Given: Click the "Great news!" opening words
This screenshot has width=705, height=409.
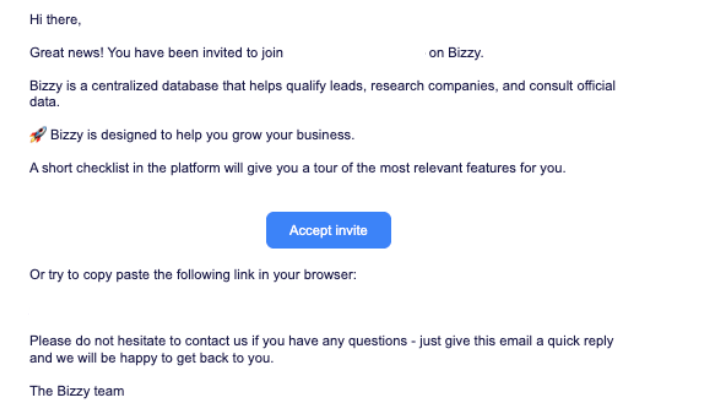Looking at the screenshot, I should coord(67,53).
